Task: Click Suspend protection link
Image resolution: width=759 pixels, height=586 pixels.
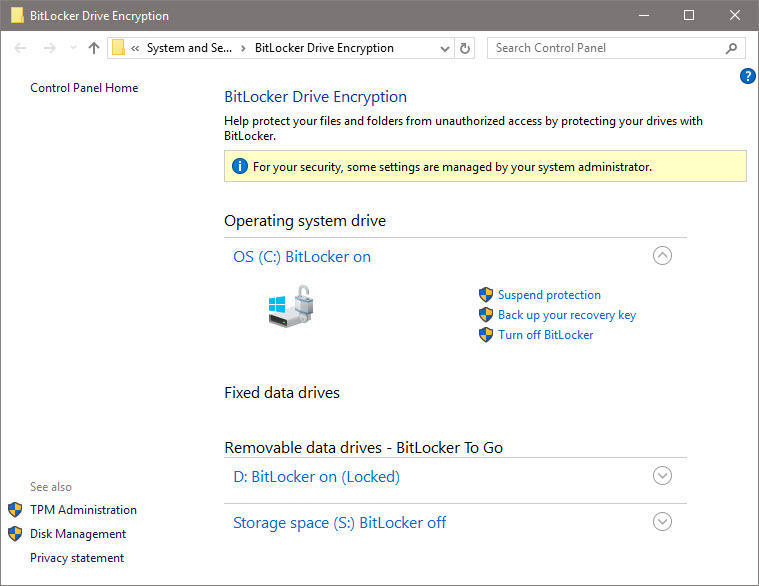Action: pyautogui.click(x=549, y=295)
